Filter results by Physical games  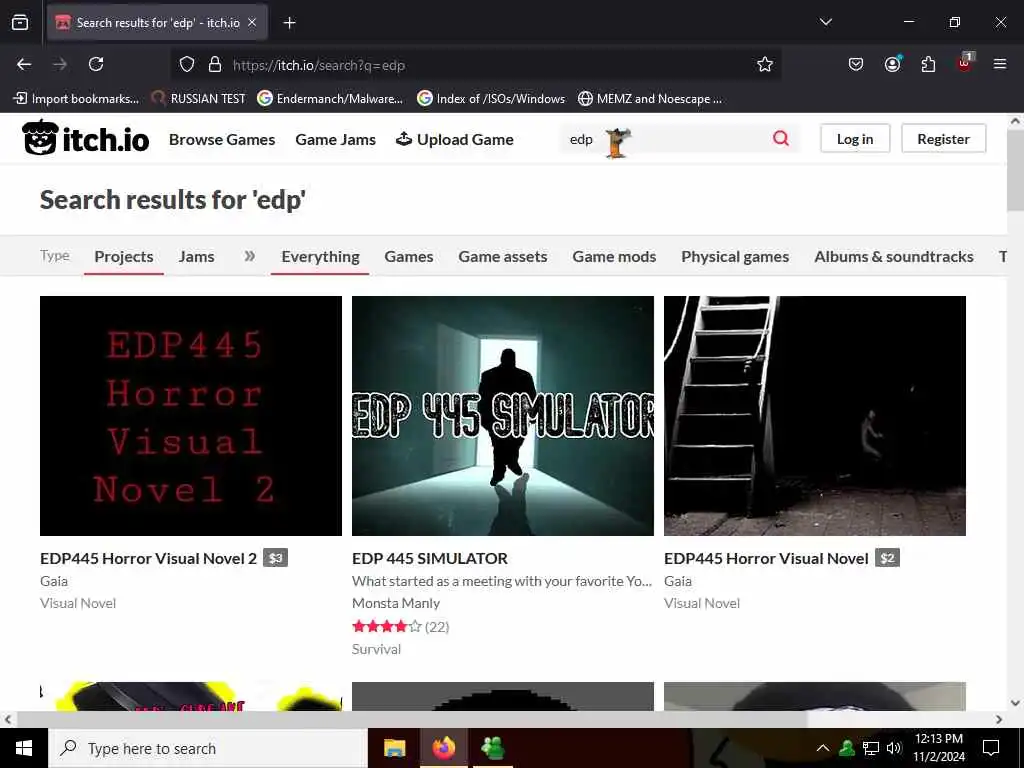coord(735,257)
